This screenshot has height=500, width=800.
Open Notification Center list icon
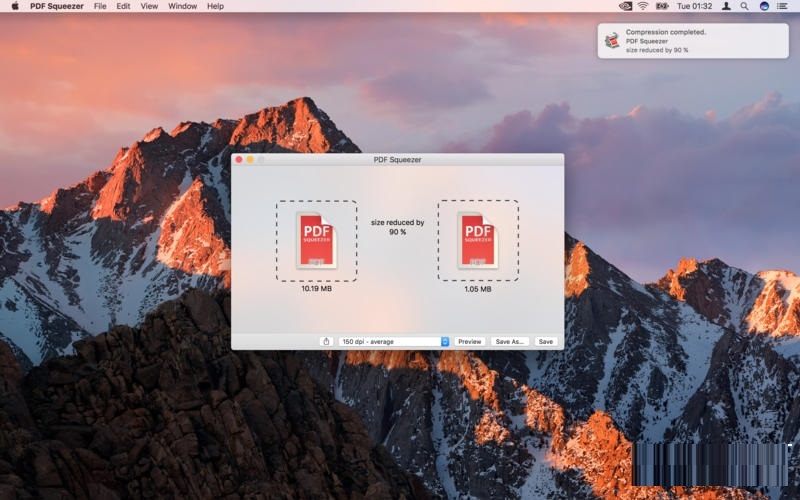click(x=782, y=6)
